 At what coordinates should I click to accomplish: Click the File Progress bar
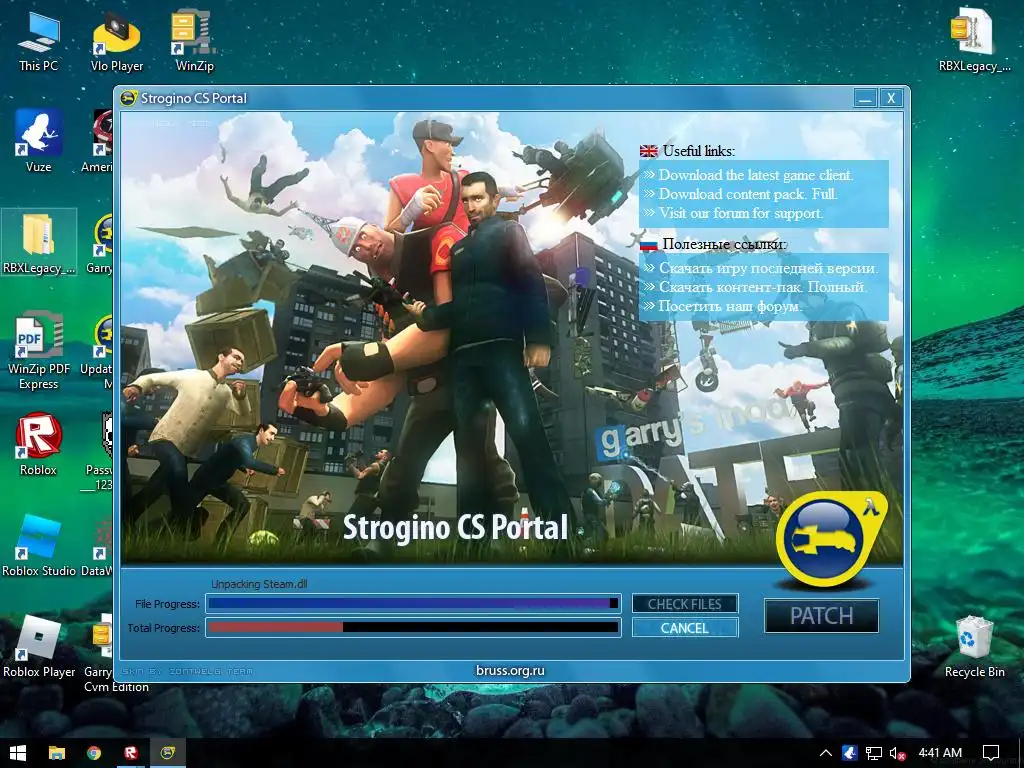point(413,603)
